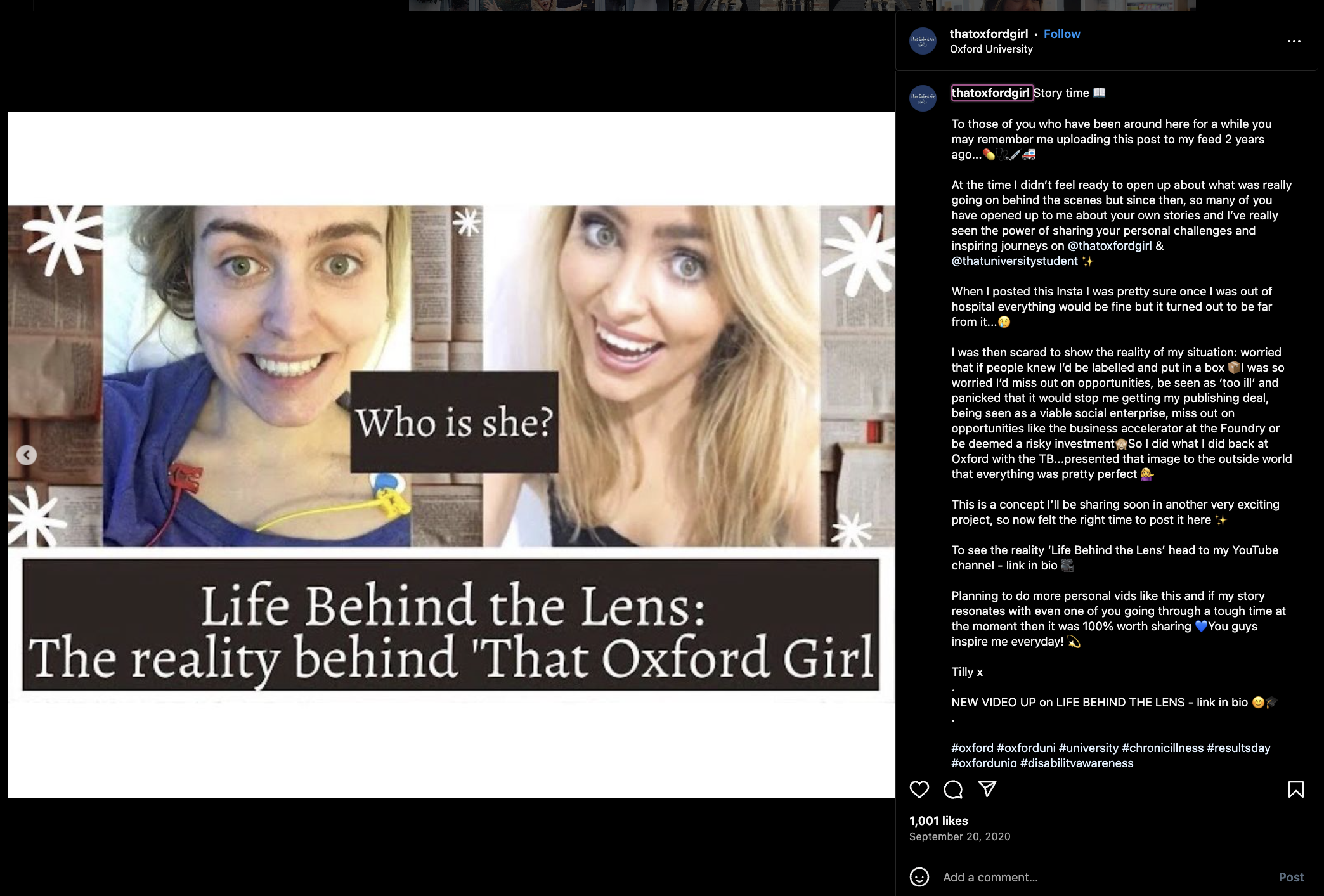Screen dimensions: 1324x896
Task: Like the post with the heart icon
Action: [x=919, y=789]
